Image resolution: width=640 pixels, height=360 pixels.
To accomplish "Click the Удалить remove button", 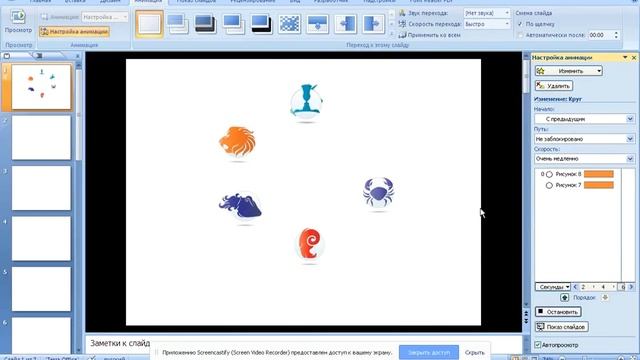I will point(554,86).
